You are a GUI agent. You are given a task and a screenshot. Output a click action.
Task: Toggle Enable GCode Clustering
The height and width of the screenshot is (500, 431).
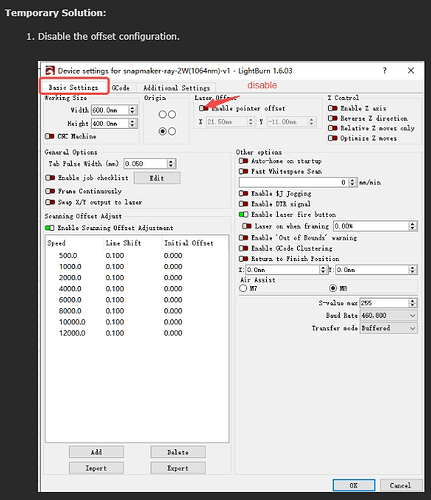(244, 248)
